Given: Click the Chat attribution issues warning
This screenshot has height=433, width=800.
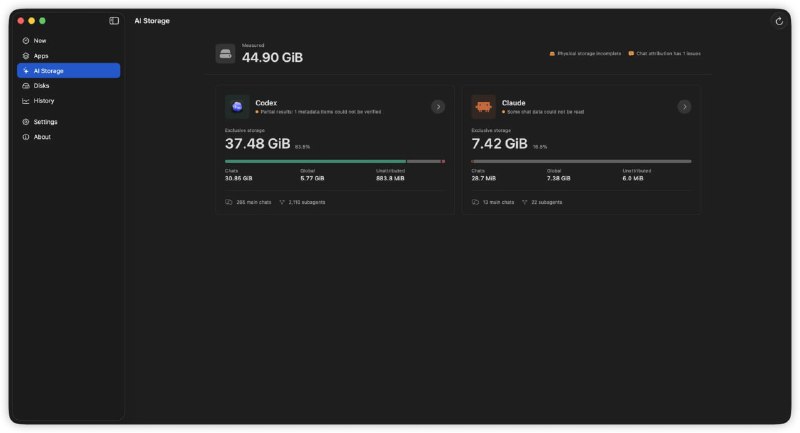Looking at the screenshot, I should click(x=664, y=54).
